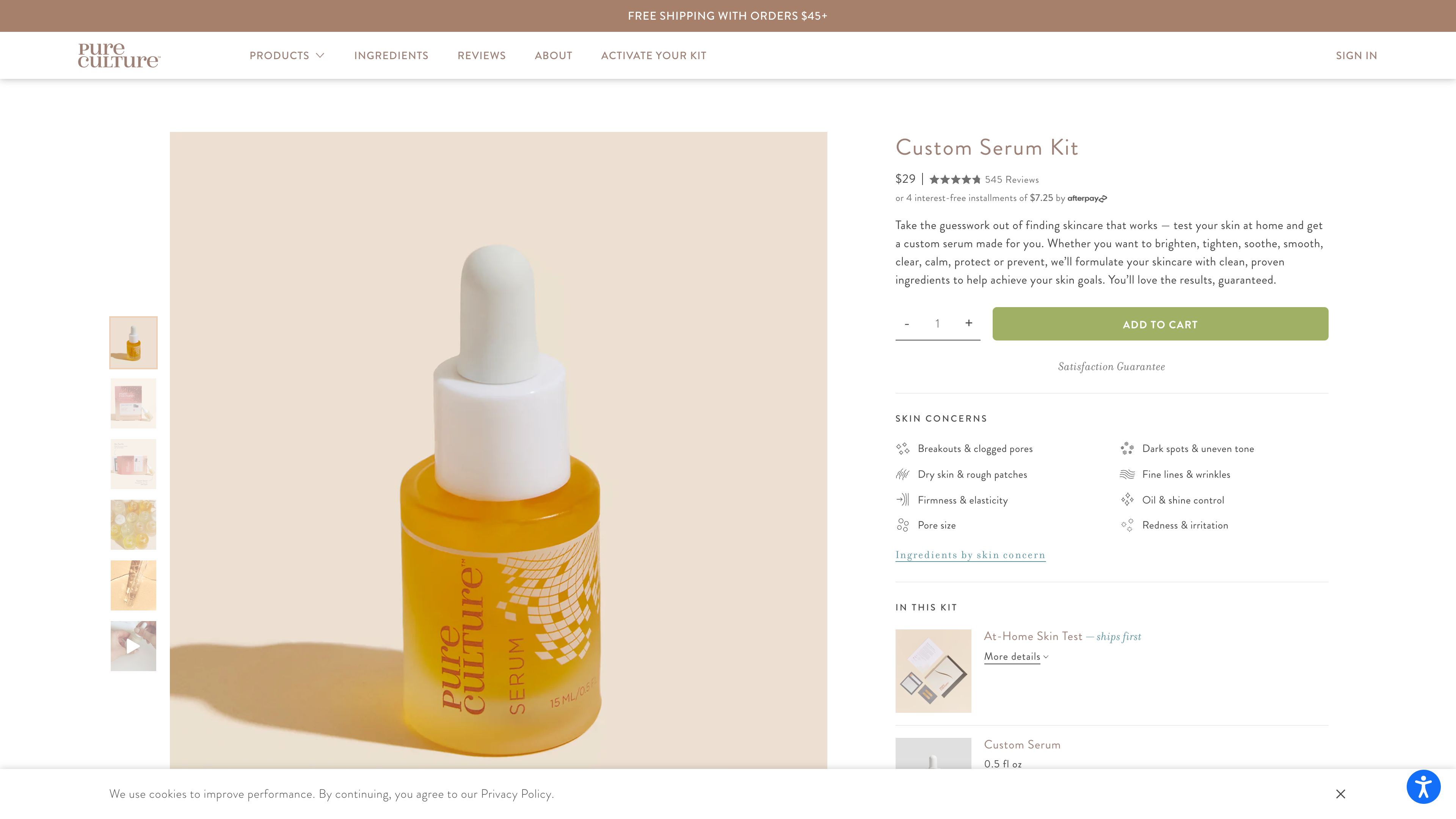
Task: Open the Ingredients menu item
Action: coord(391,55)
